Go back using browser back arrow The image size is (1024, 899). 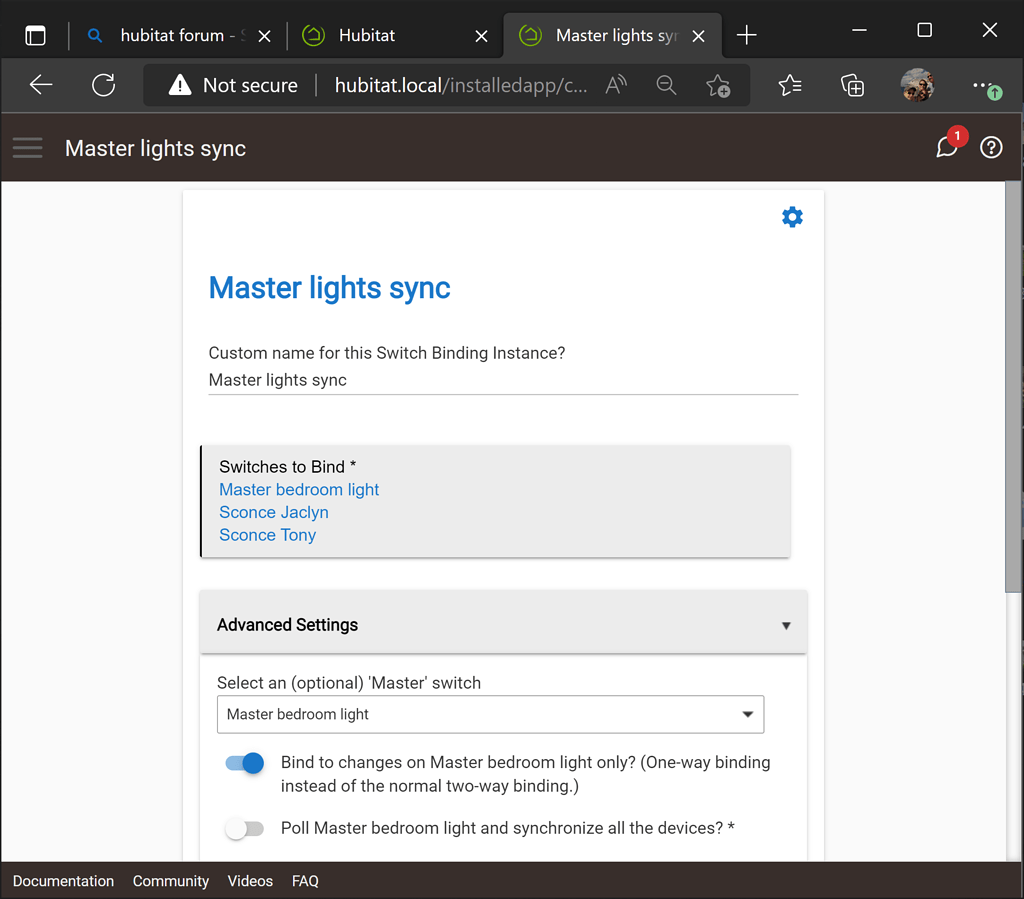41,85
